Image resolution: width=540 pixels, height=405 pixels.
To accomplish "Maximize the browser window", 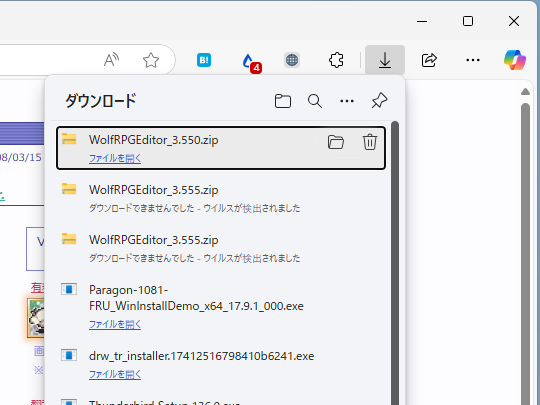I will [468, 21].
